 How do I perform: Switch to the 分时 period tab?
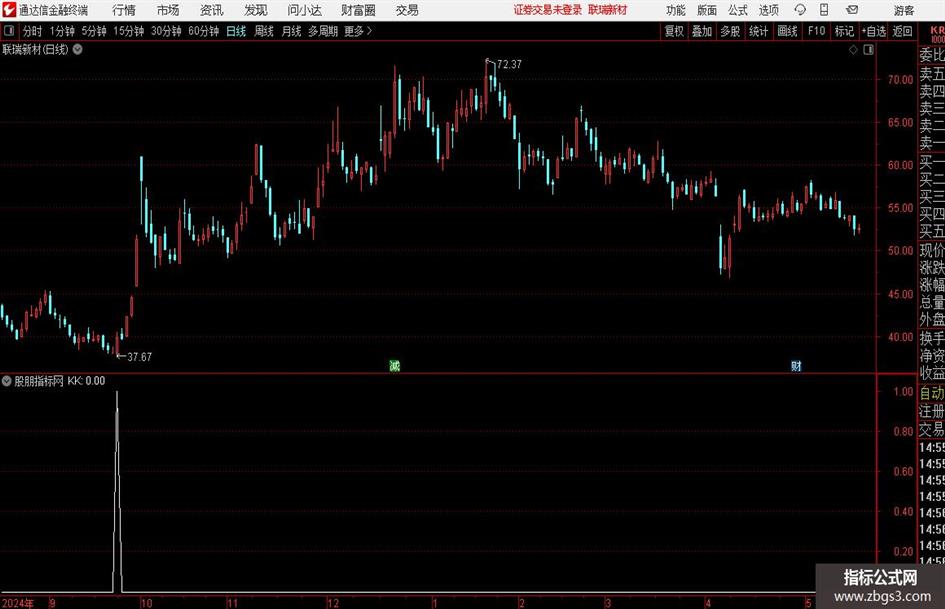click(33, 31)
